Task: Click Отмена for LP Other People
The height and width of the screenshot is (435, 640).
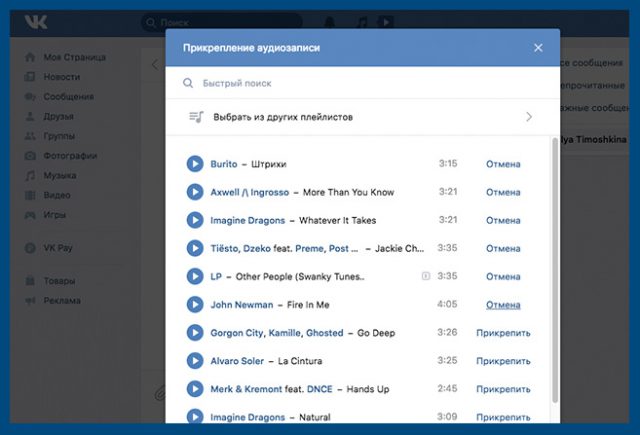Action: [x=503, y=277]
